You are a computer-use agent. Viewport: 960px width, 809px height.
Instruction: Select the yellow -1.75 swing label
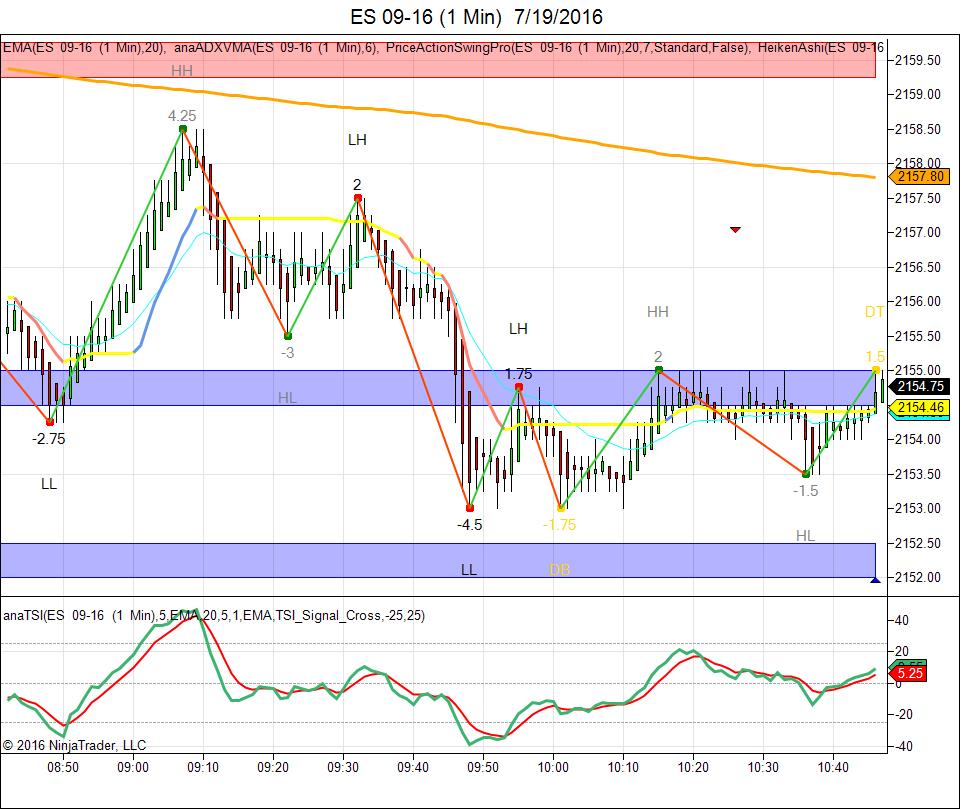560,525
